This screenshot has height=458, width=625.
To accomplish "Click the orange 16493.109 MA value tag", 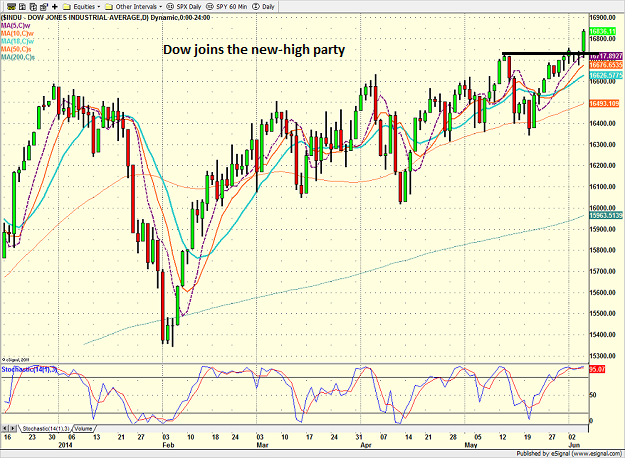I will click(x=604, y=103).
